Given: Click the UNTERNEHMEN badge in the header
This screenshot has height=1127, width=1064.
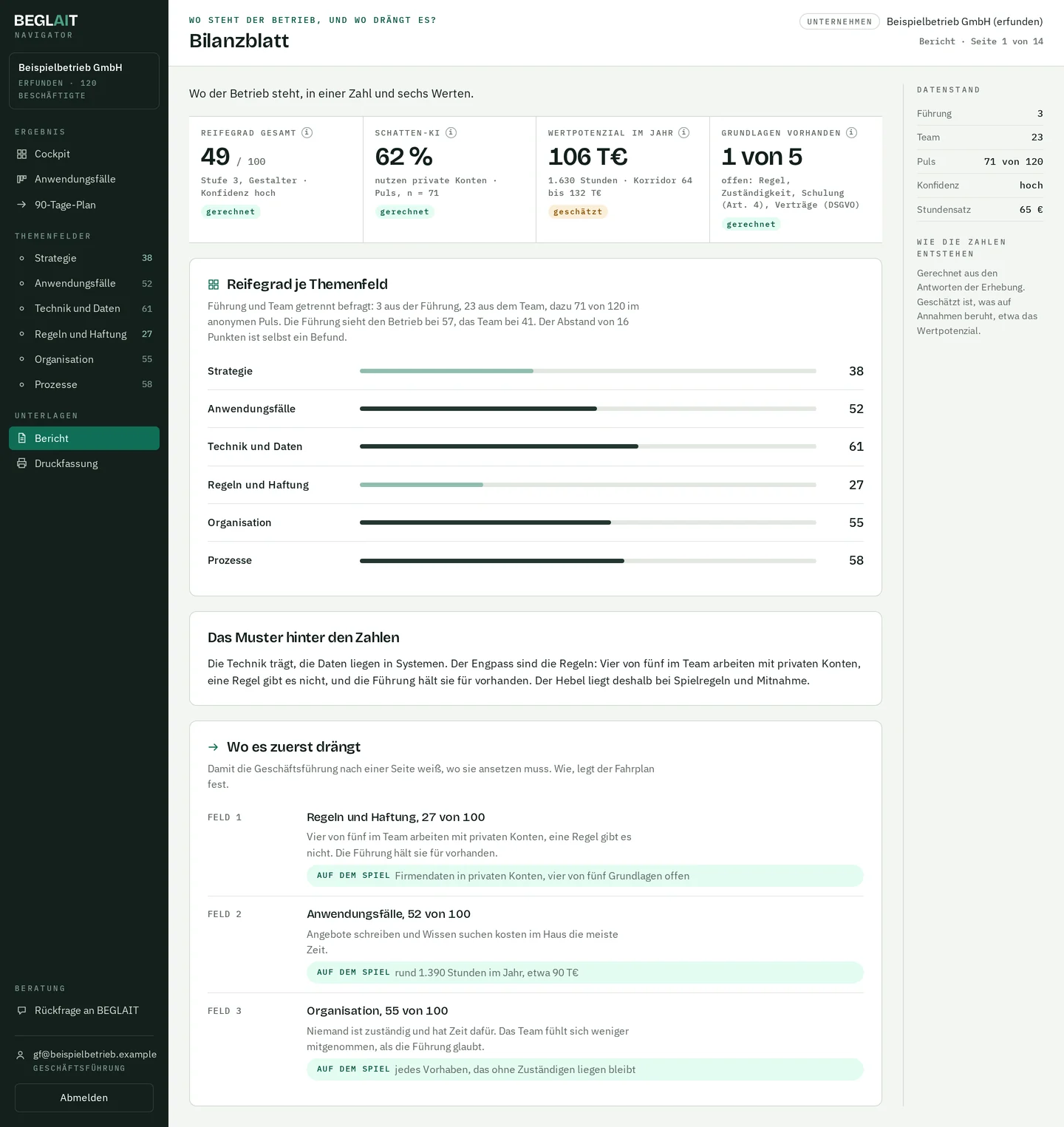Looking at the screenshot, I should tap(839, 21).
